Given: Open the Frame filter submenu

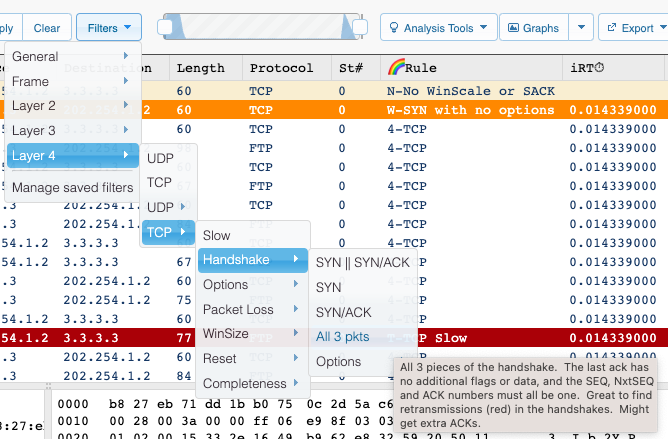Looking at the screenshot, I should [72, 81].
